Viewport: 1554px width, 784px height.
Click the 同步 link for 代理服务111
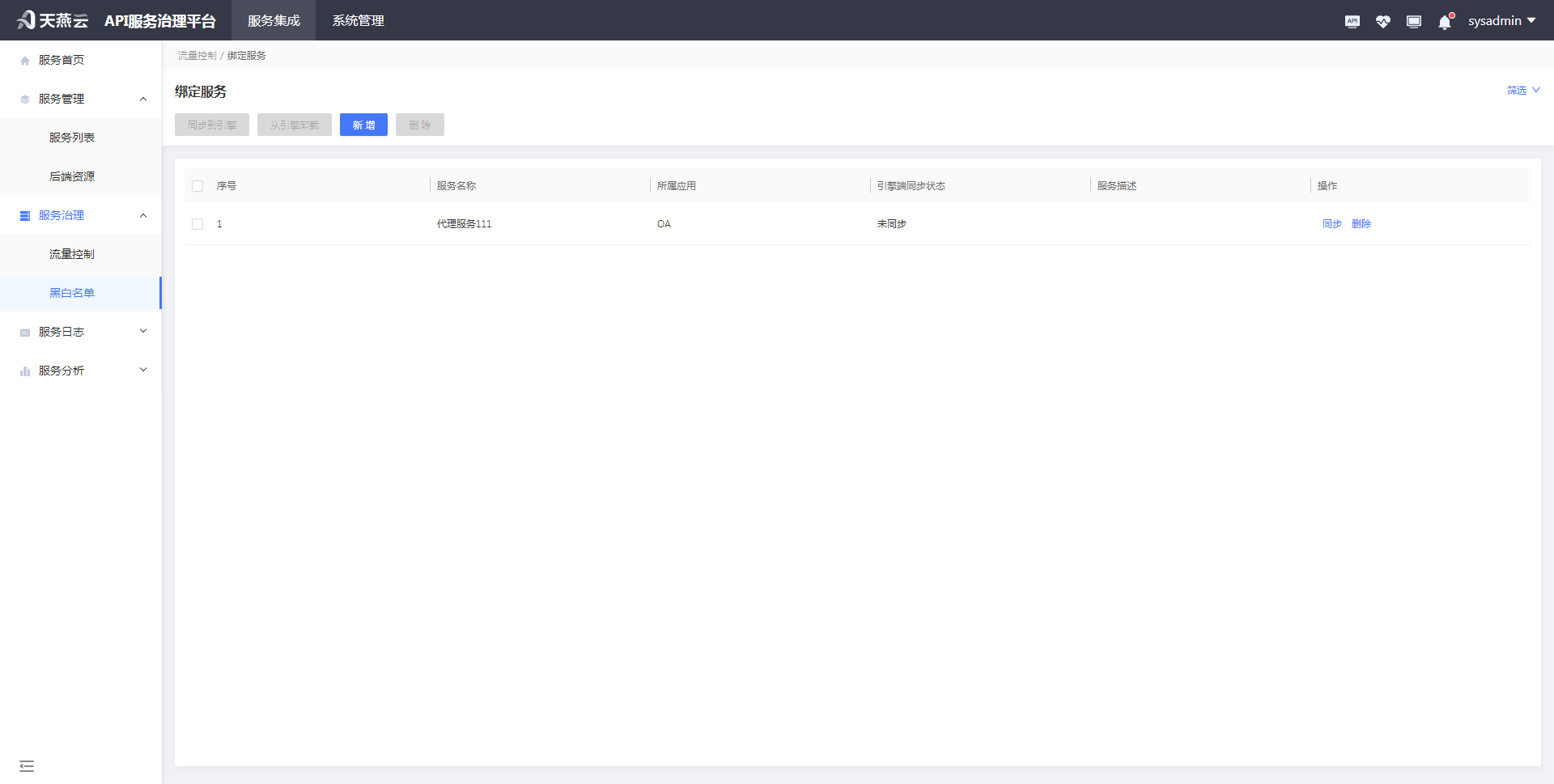click(1331, 224)
